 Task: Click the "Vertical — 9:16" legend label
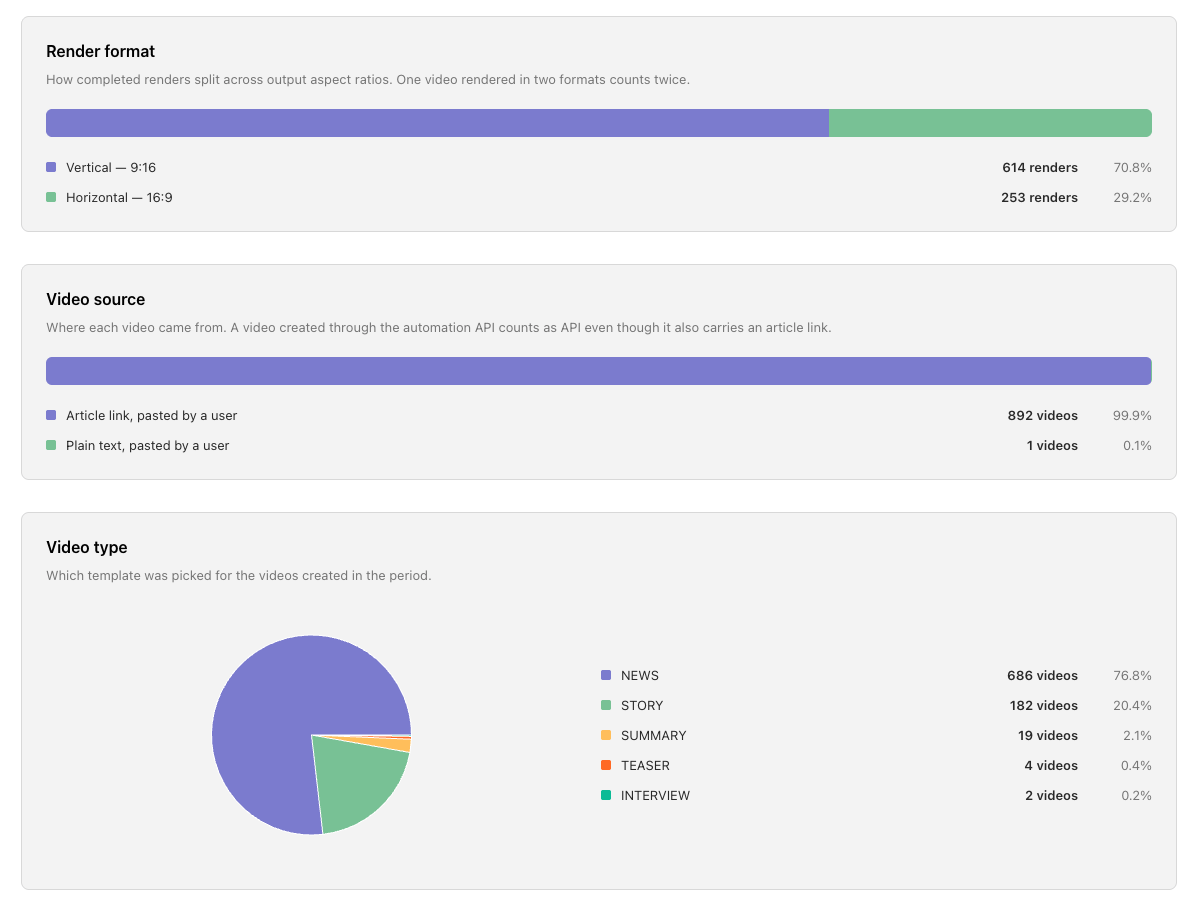111,167
